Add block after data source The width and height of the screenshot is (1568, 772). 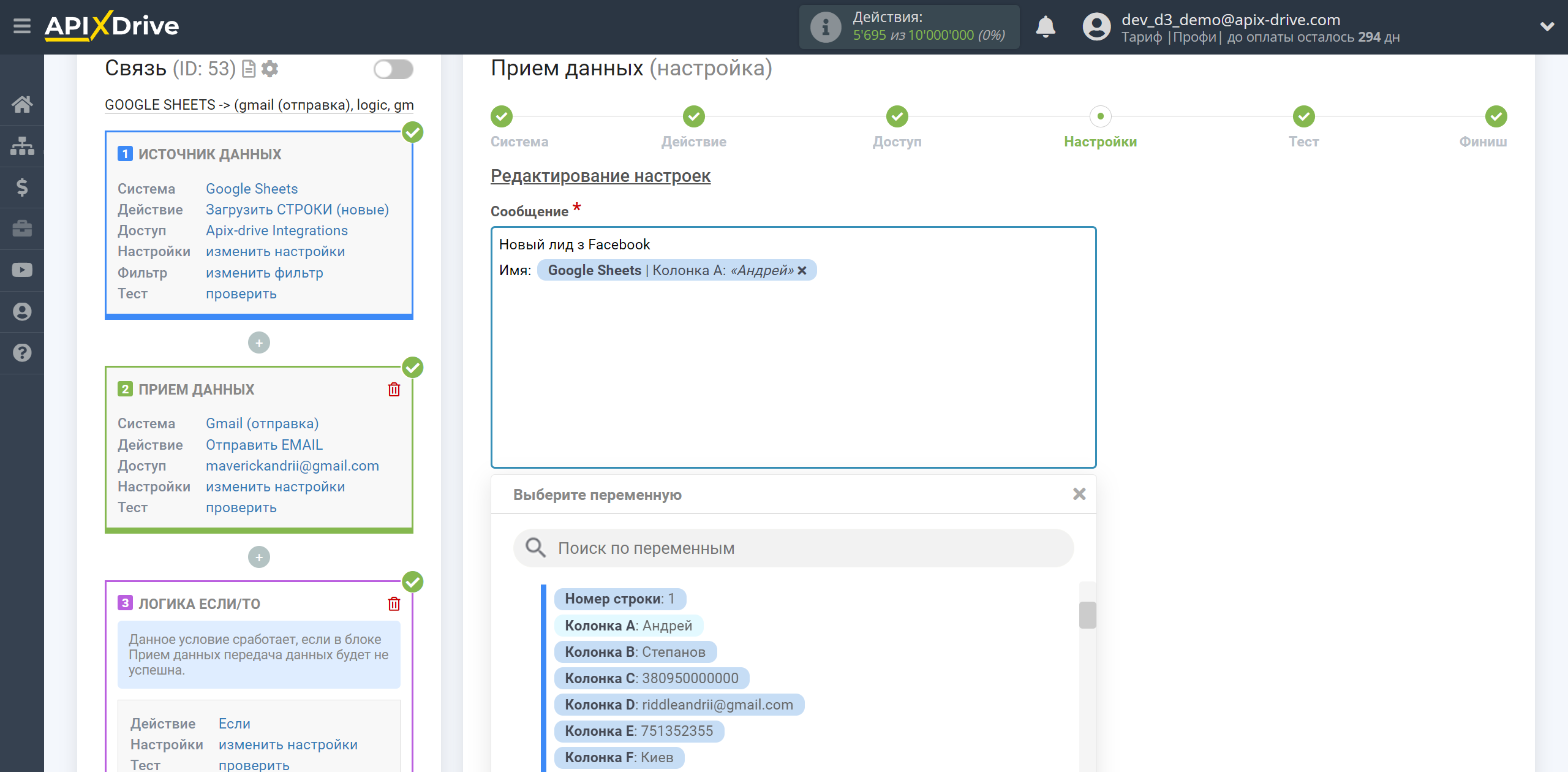(x=259, y=342)
